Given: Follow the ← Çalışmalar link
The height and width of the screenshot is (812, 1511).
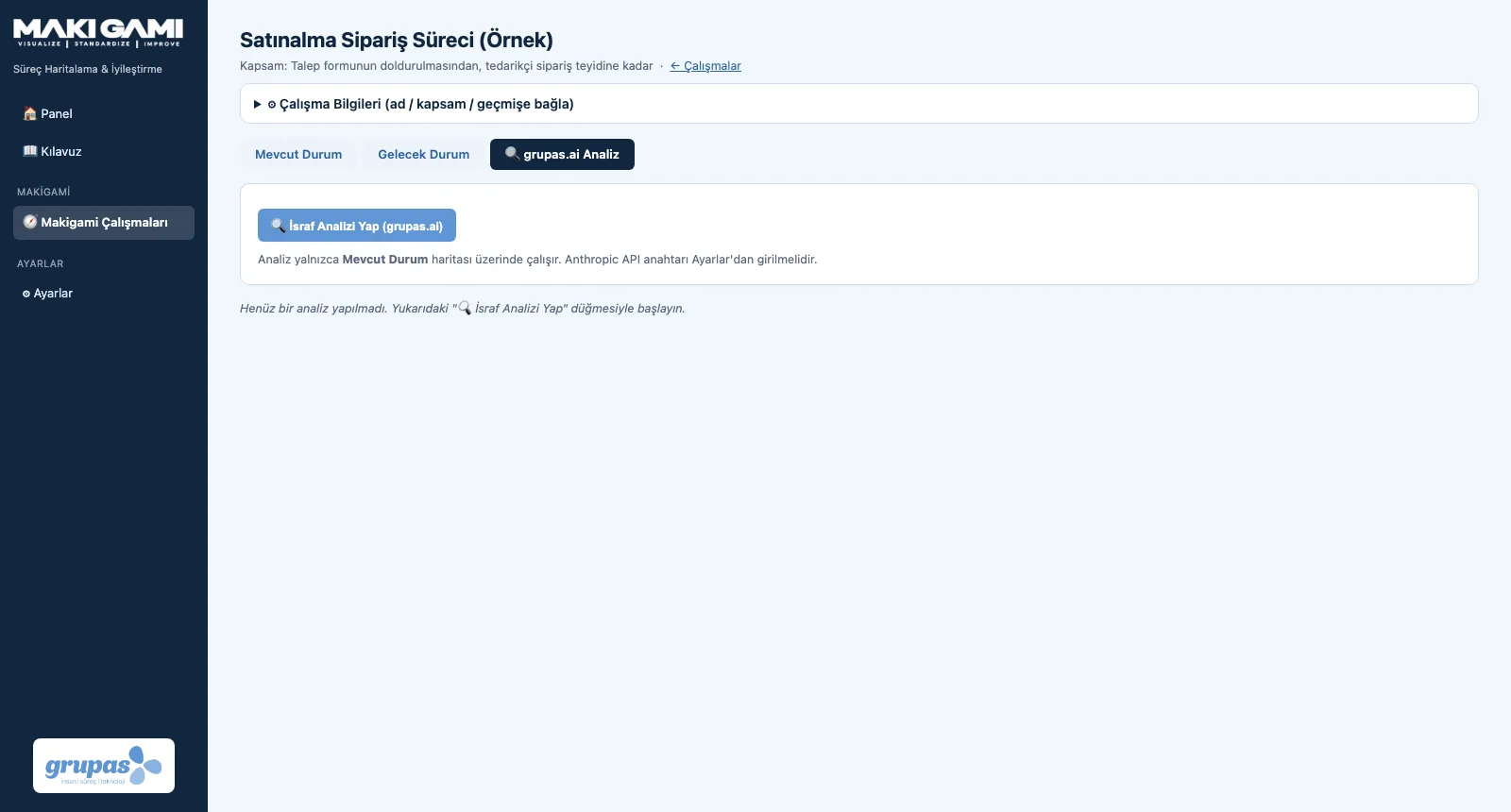Looking at the screenshot, I should [705, 66].
